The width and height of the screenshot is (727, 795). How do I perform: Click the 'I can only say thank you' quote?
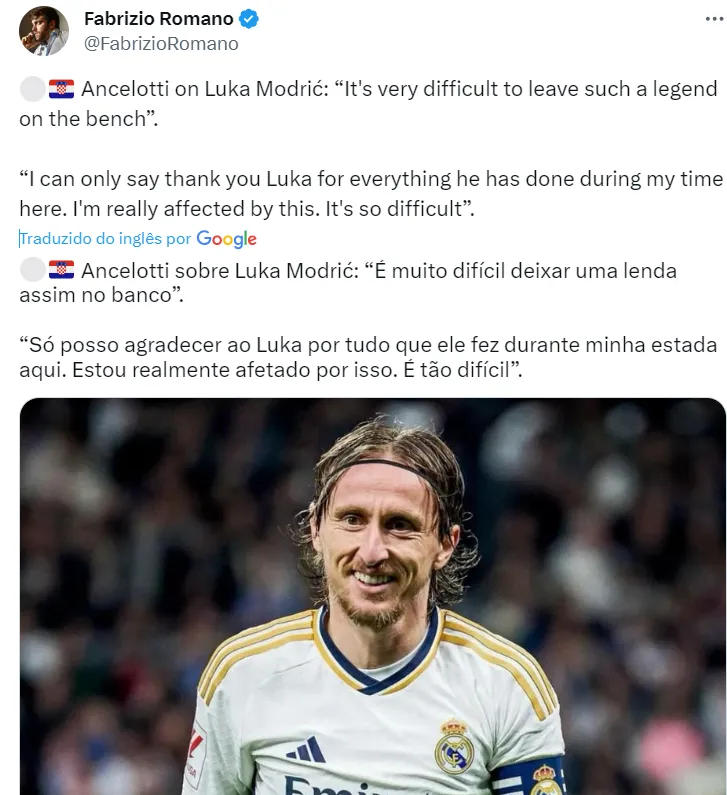[x=371, y=194]
